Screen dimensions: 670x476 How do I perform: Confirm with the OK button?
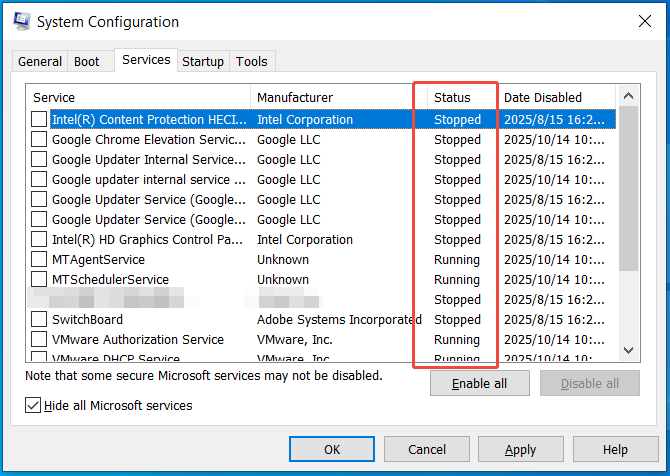tap(332, 449)
